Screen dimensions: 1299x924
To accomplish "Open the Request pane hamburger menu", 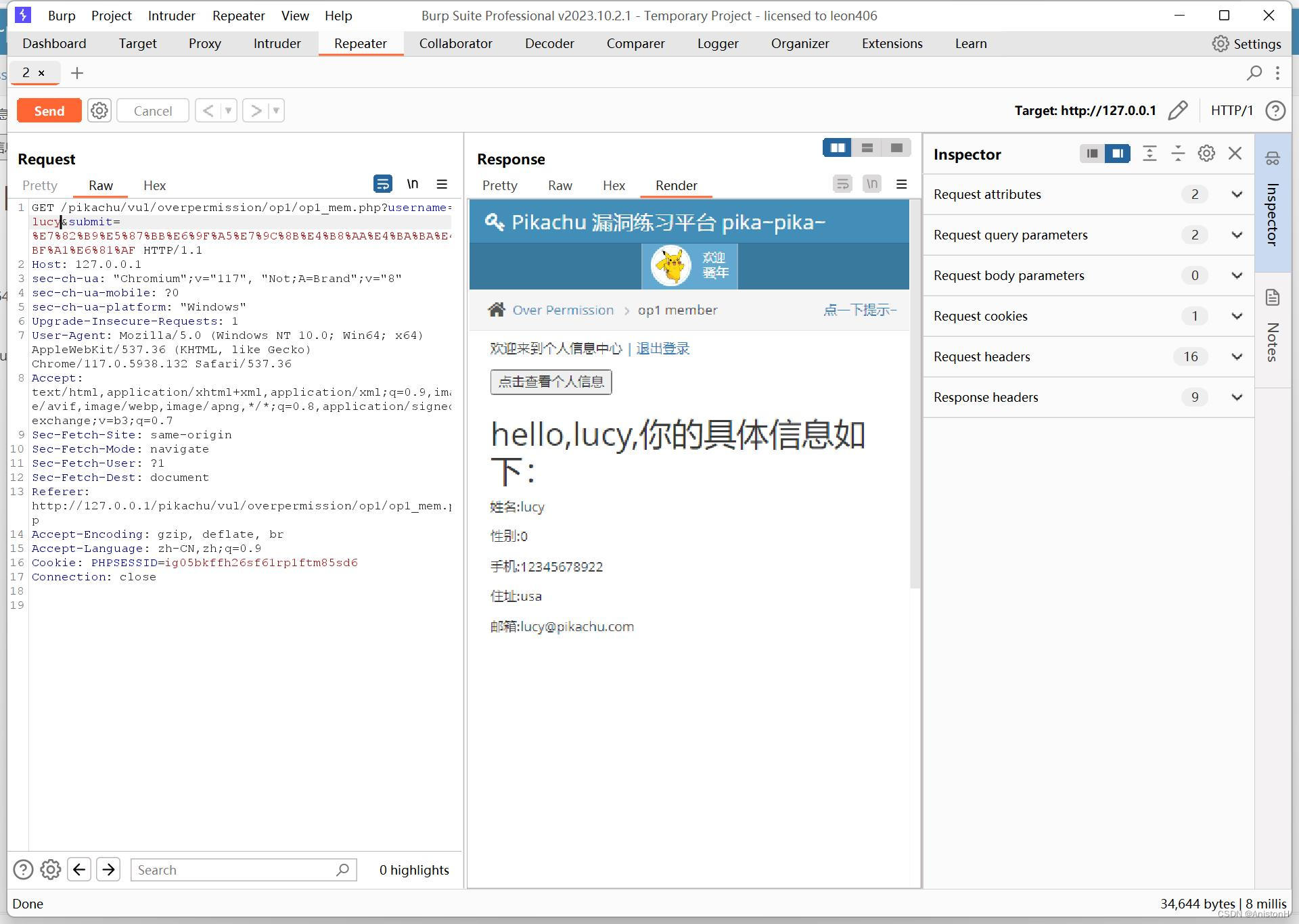I will click(x=442, y=184).
